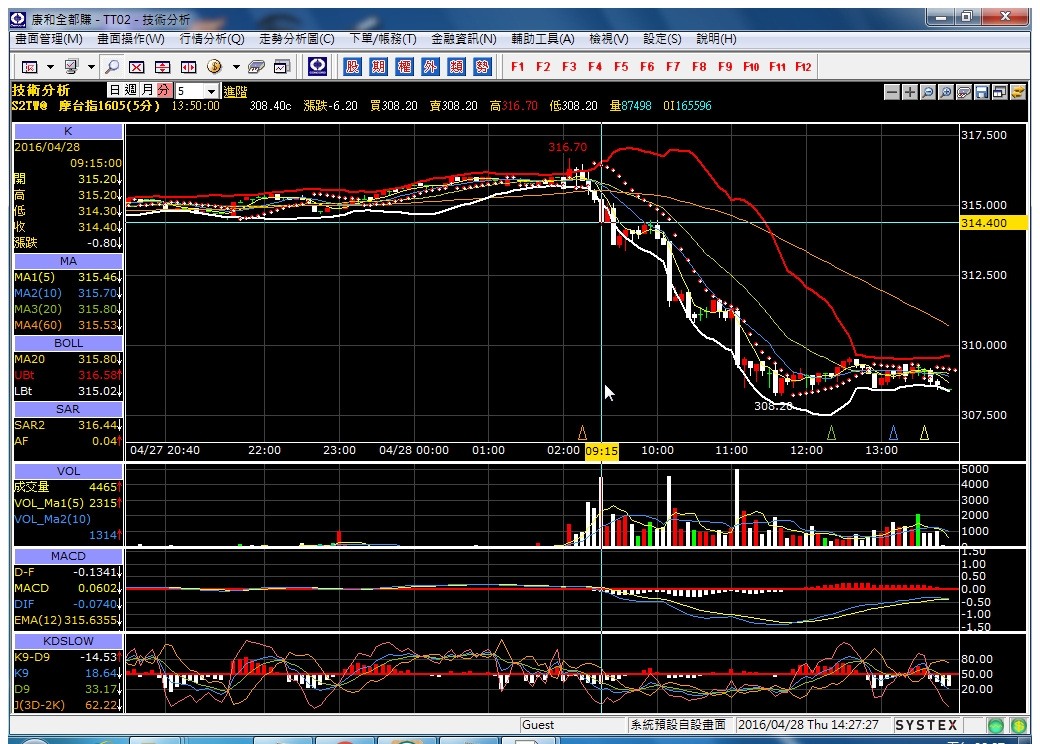Open the 行情分析(Q) menu
This screenshot has height=744, width=1040.
pyautogui.click(x=212, y=39)
